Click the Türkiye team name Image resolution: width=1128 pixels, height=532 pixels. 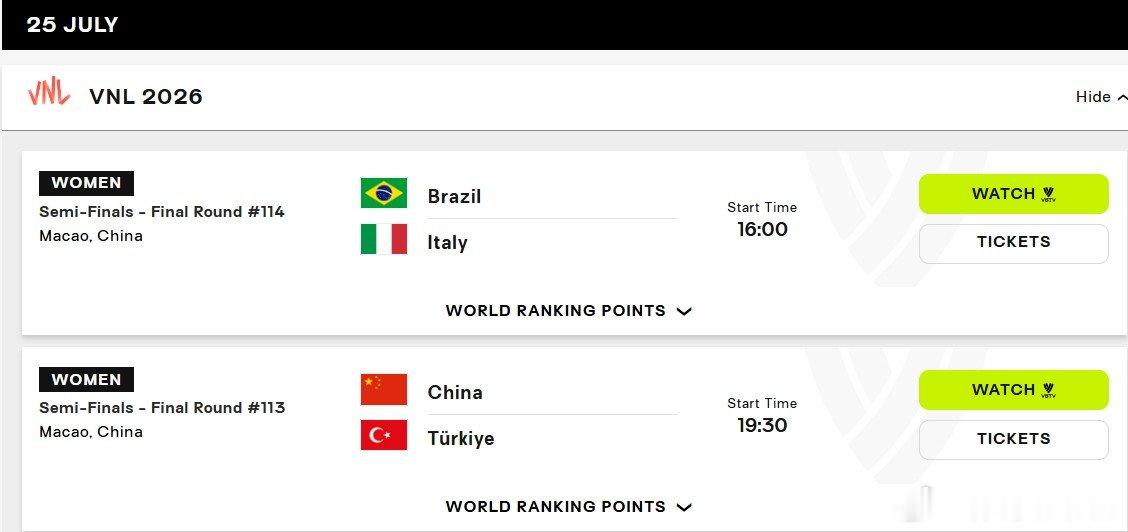coord(460,439)
